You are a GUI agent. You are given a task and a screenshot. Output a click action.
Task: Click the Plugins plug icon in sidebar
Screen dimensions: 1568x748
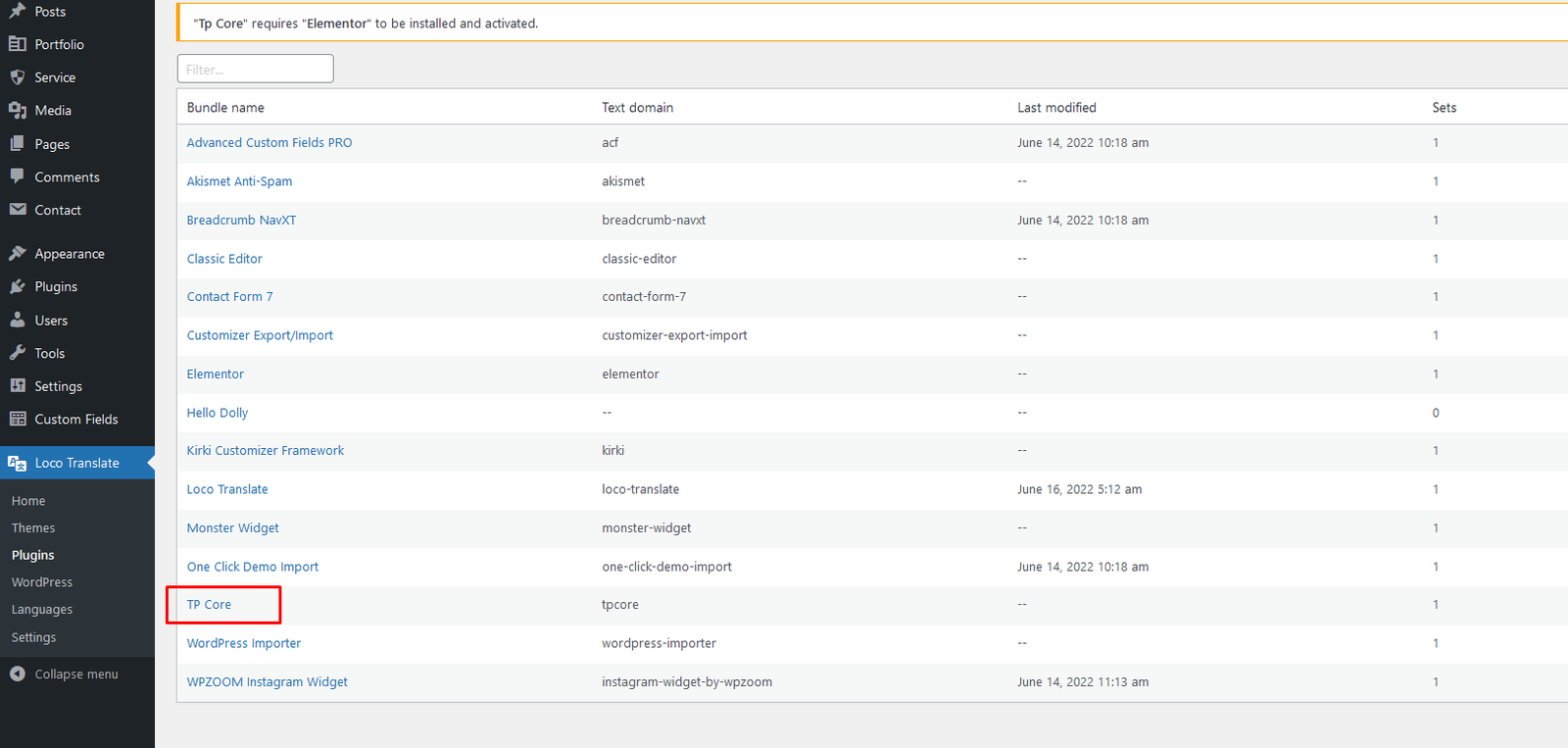(x=18, y=287)
